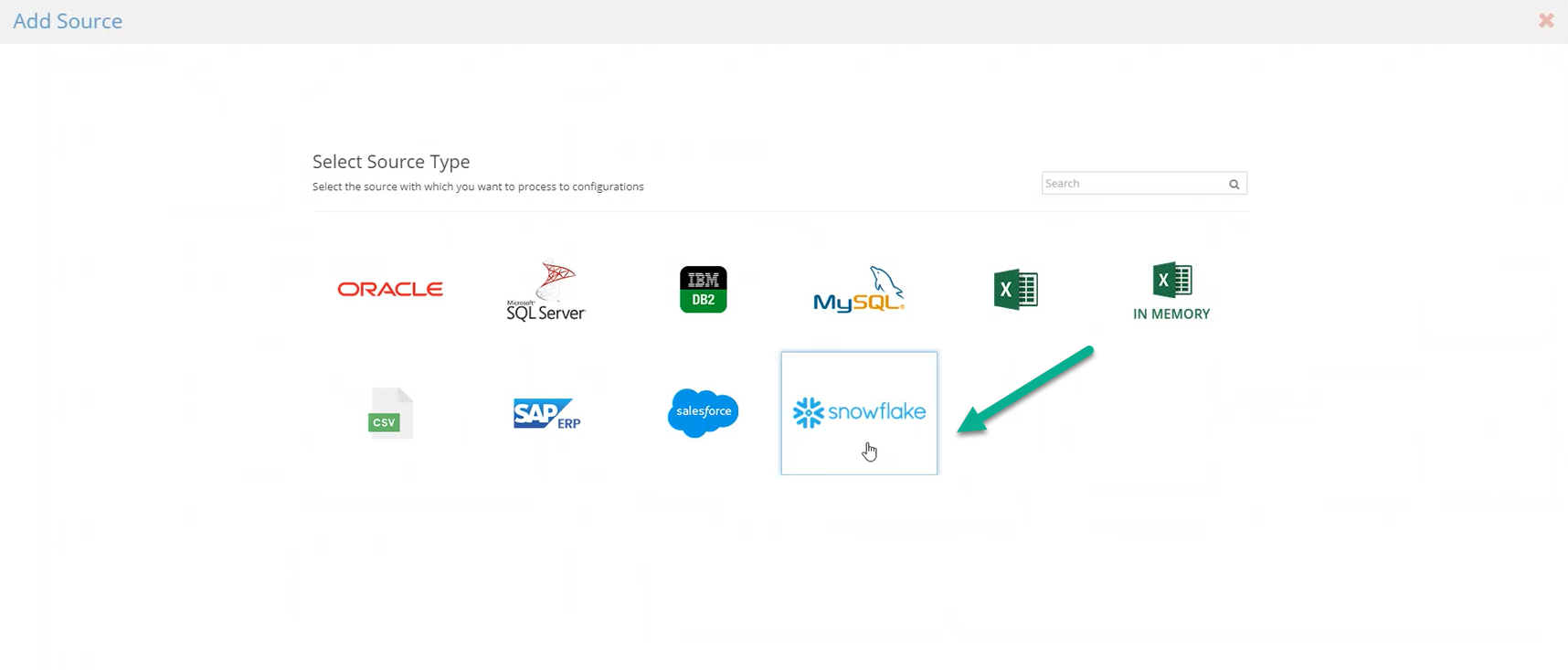Select the Snowflake source tile
This screenshot has height=670, width=1568.
click(x=859, y=413)
